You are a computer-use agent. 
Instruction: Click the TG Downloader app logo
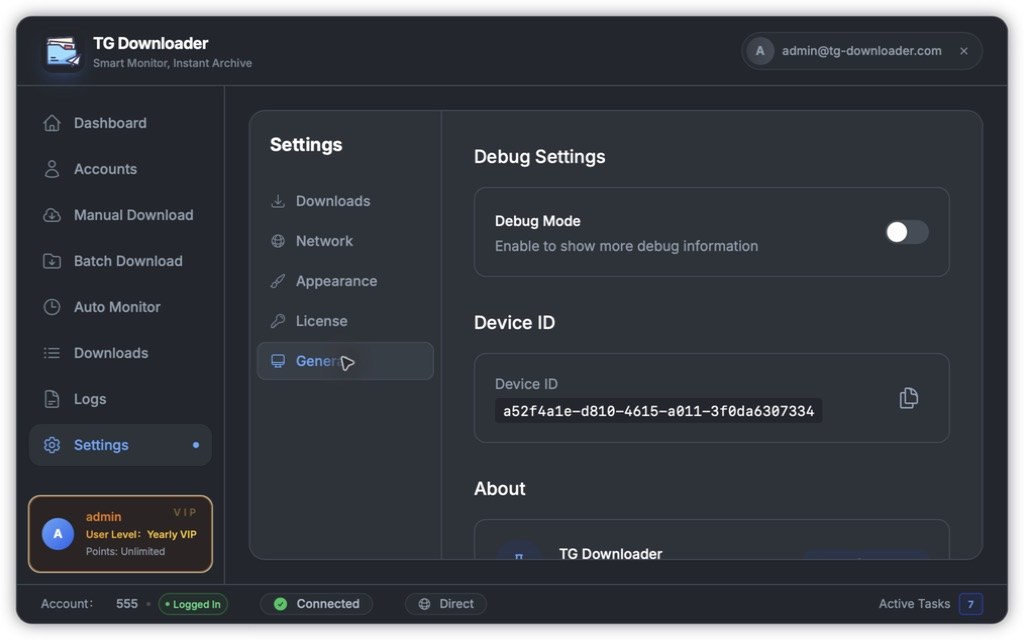click(63, 52)
